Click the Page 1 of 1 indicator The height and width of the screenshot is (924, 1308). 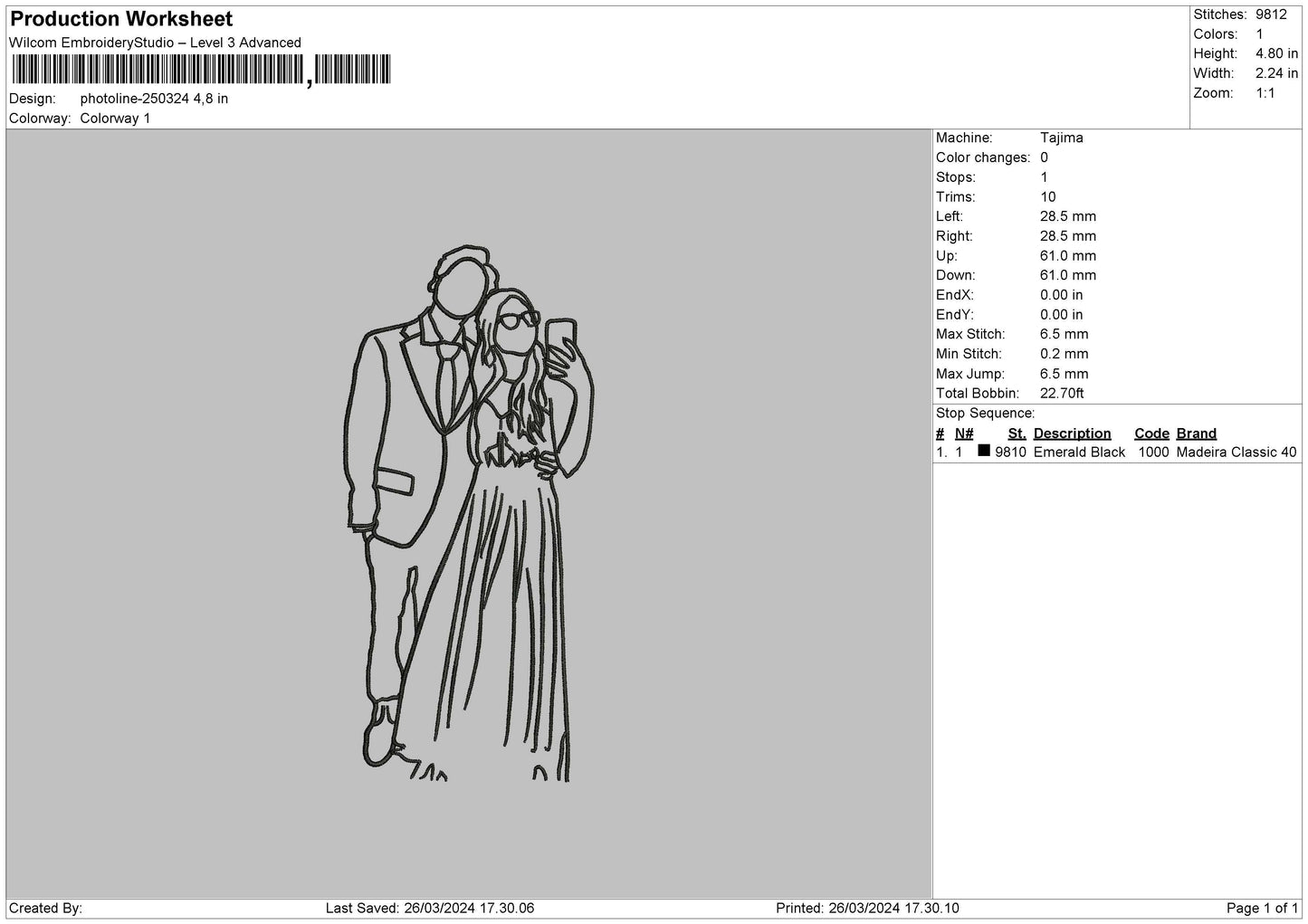[x=1263, y=909]
